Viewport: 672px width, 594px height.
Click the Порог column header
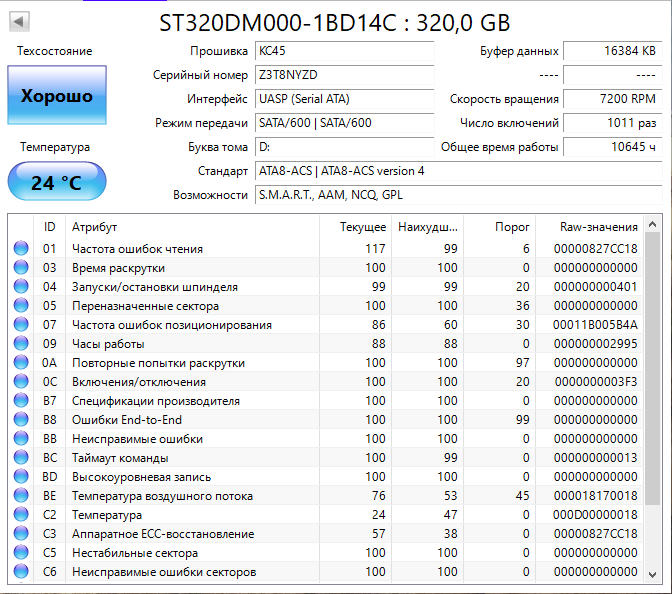click(x=500, y=227)
